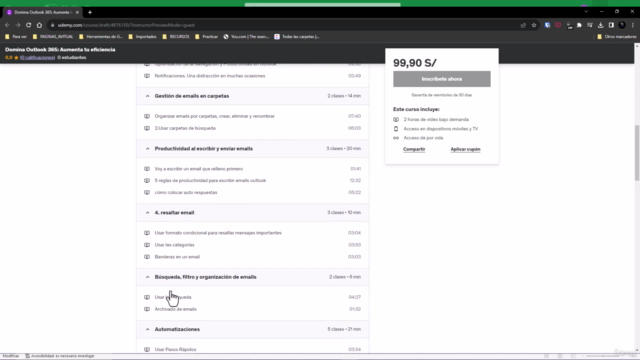
Task: Click Acceso de por vida text
Action: (423, 138)
